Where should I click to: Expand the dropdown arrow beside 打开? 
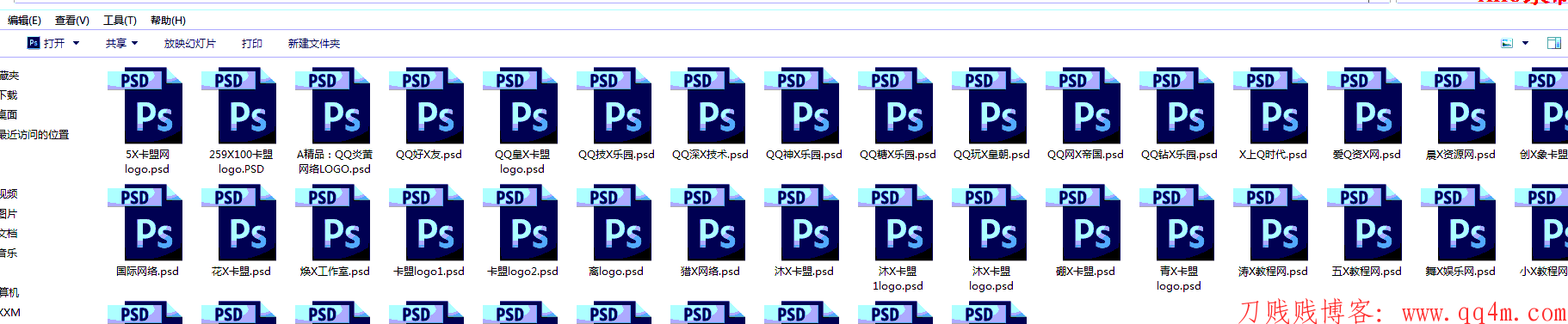[77, 43]
